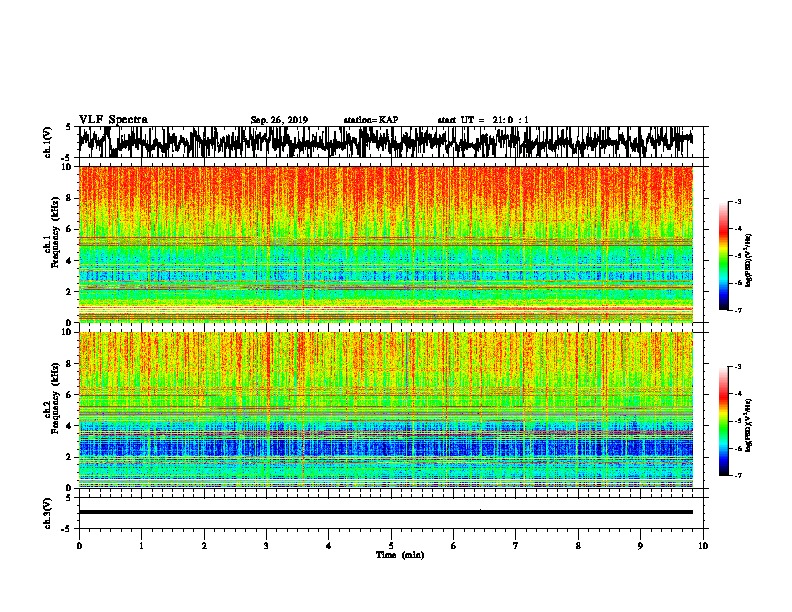792x612 pixels.
Task: Click time axis tick label '8'
Action: [578, 546]
